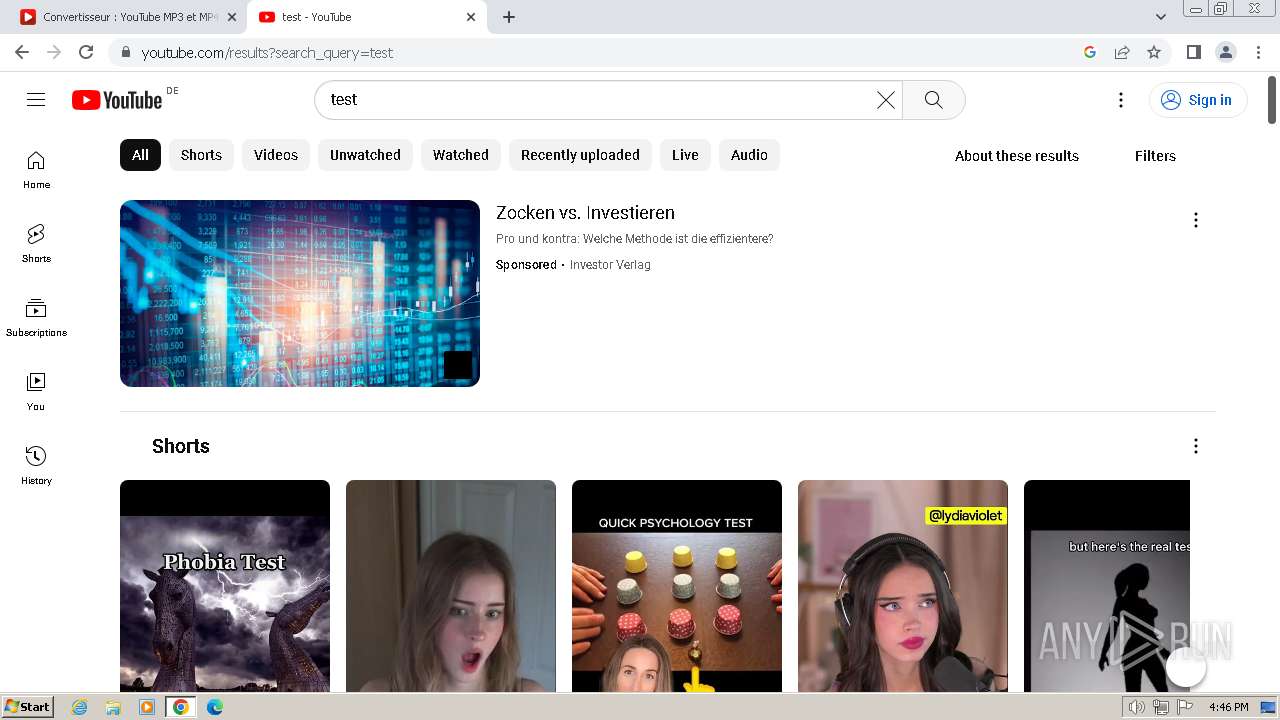Filter results by Live chip
This screenshot has width=1280, height=720.
tap(685, 155)
